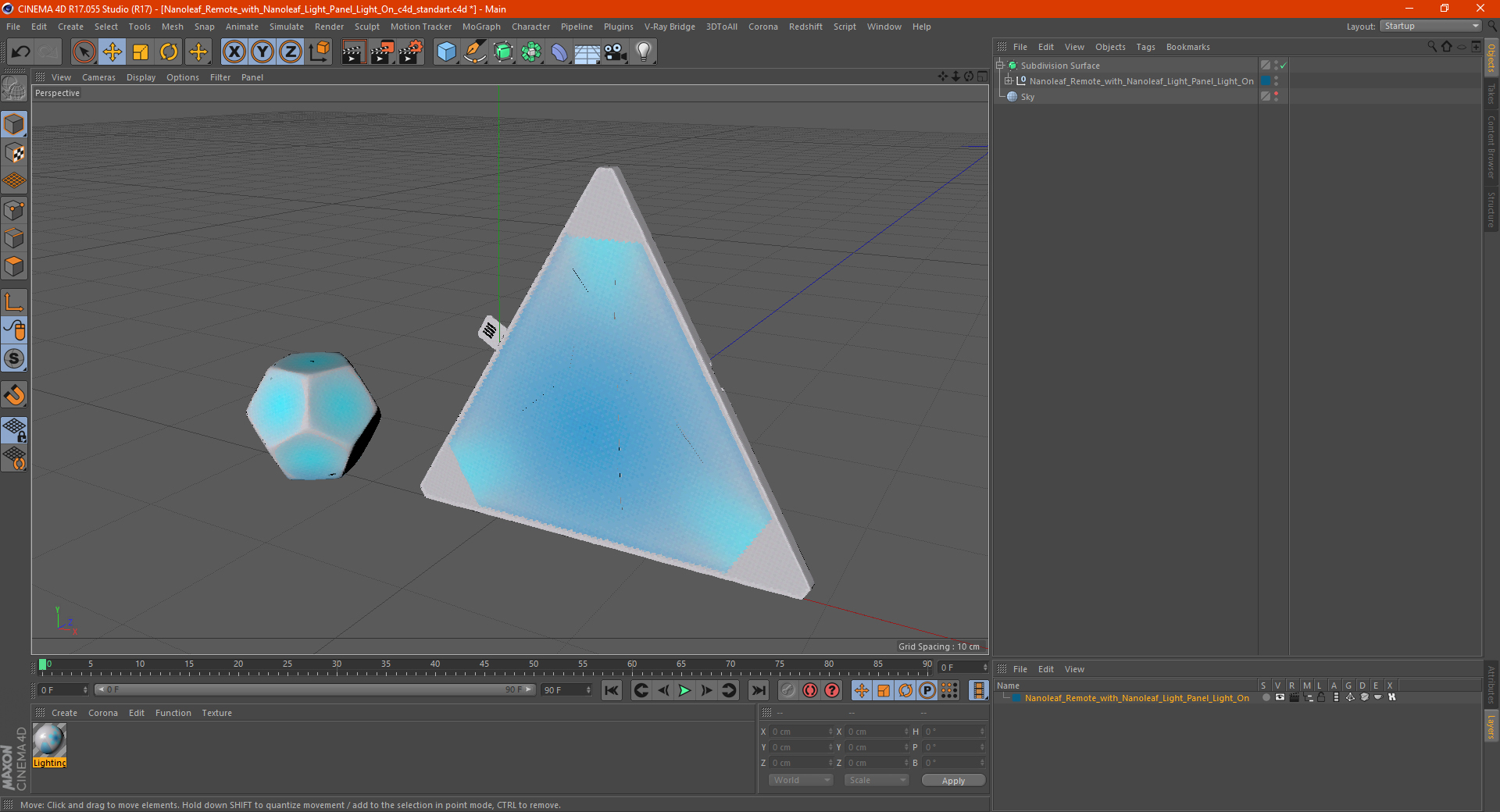Render to Picture Viewer
The height and width of the screenshot is (812, 1500).
(x=382, y=52)
